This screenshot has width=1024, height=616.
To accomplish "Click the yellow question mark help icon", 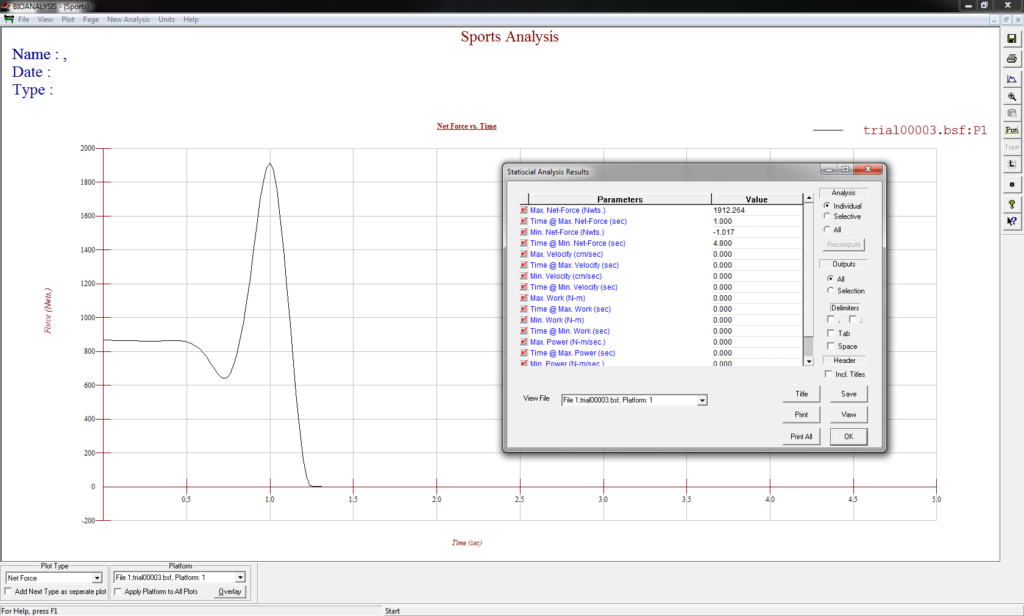I will point(1011,203).
